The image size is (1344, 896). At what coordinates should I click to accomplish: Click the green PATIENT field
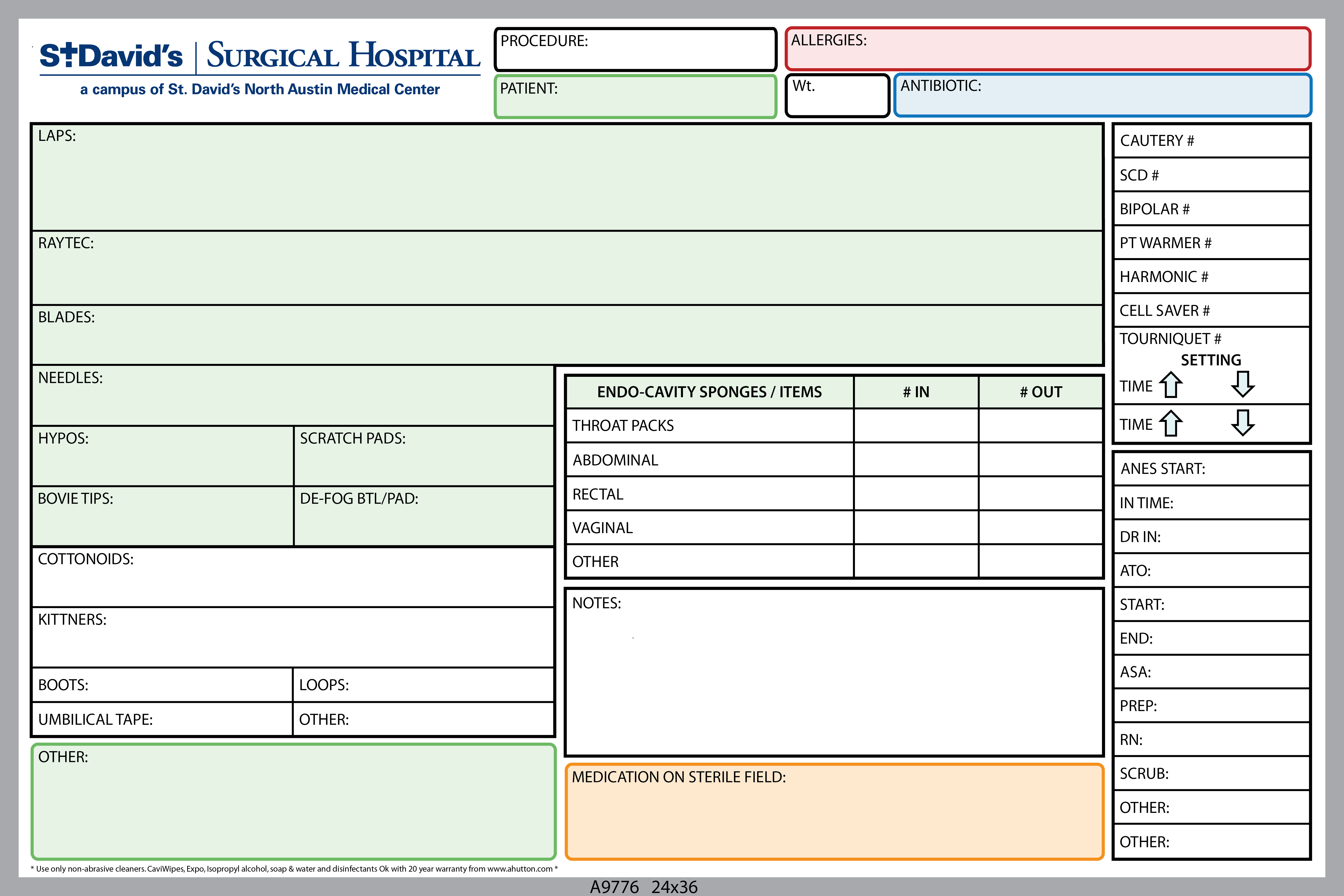635,97
